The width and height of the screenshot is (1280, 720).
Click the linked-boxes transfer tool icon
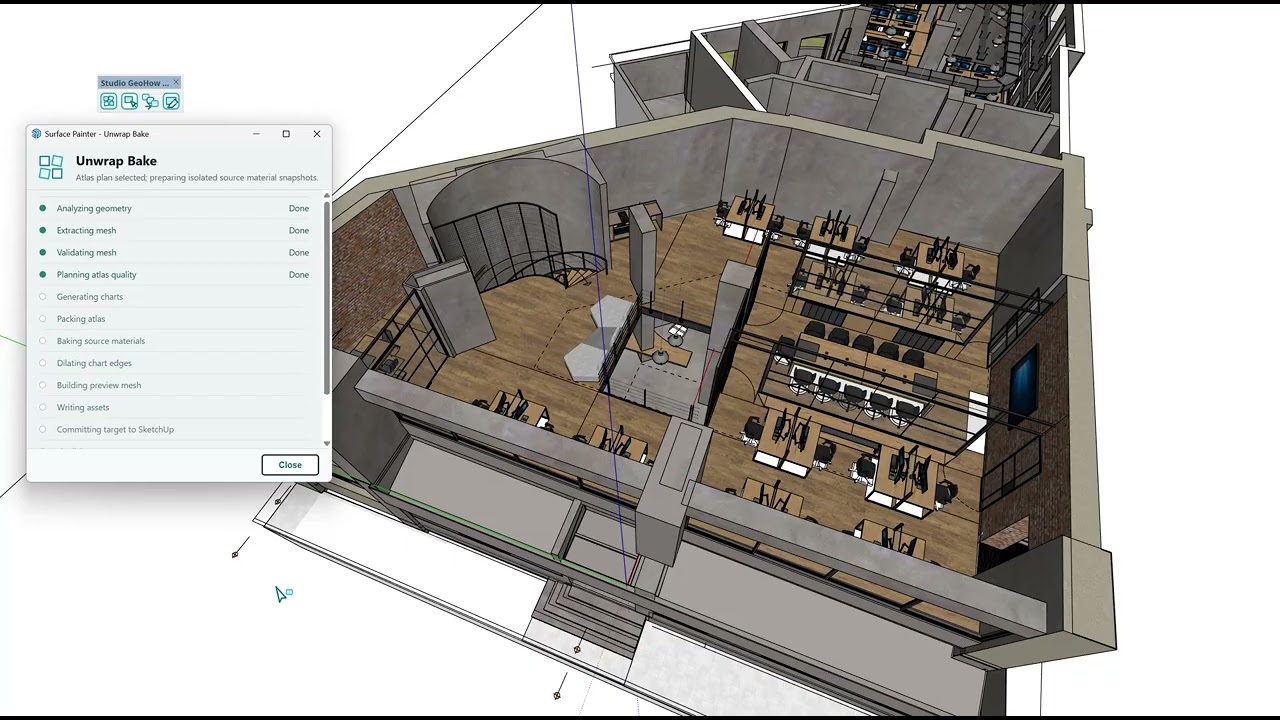coord(150,101)
